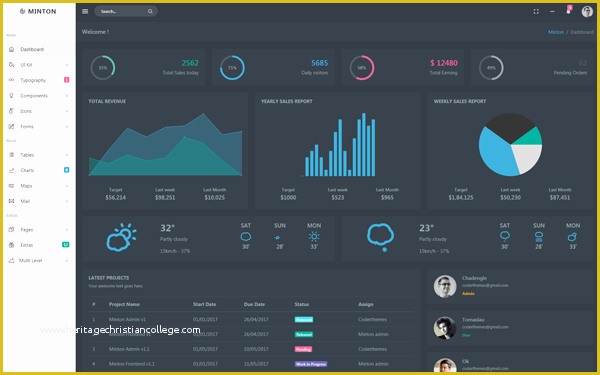Expand the Forms submenu arrow
The height and width of the screenshot is (375, 600).
(67, 127)
